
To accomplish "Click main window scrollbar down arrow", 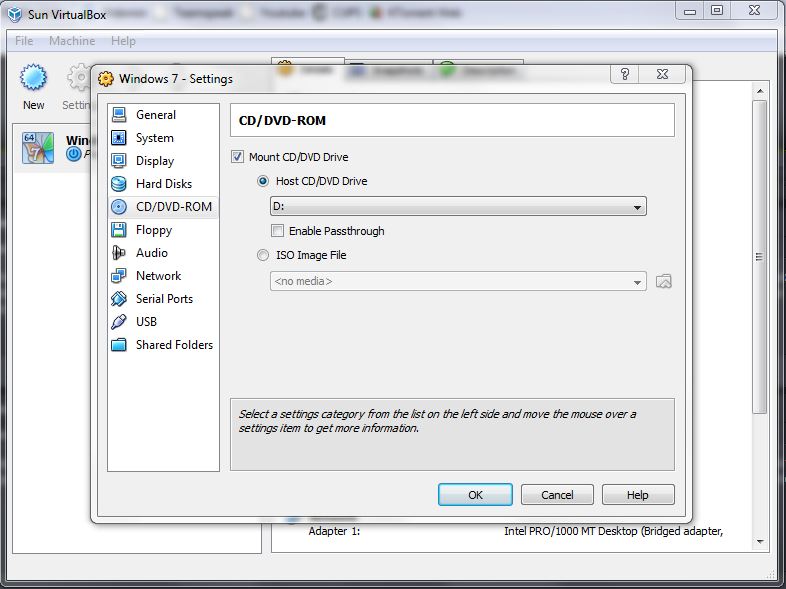I will 760,541.
